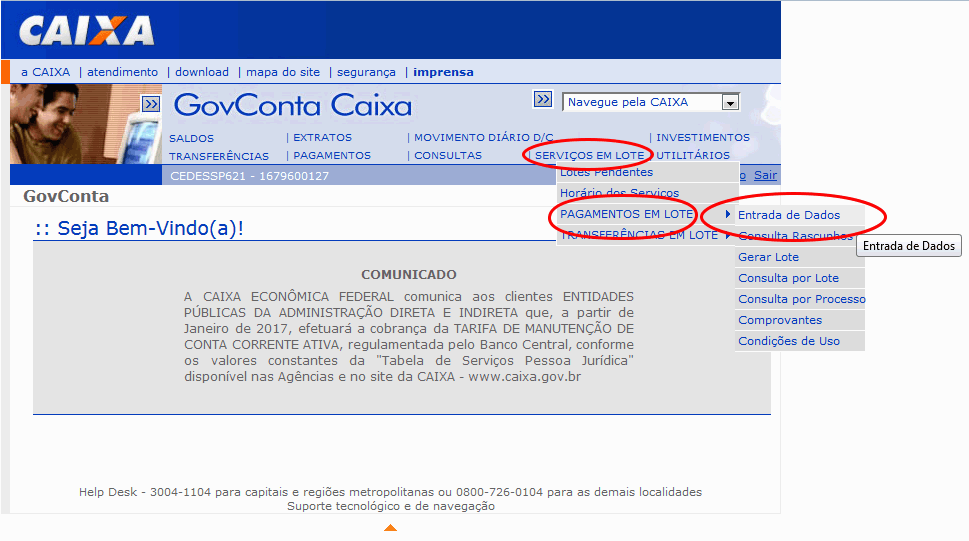Expand the PAGAMENTOS EM LOTE submenu arrow
This screenshot has width=969, height=541.
tap(728, 214)
